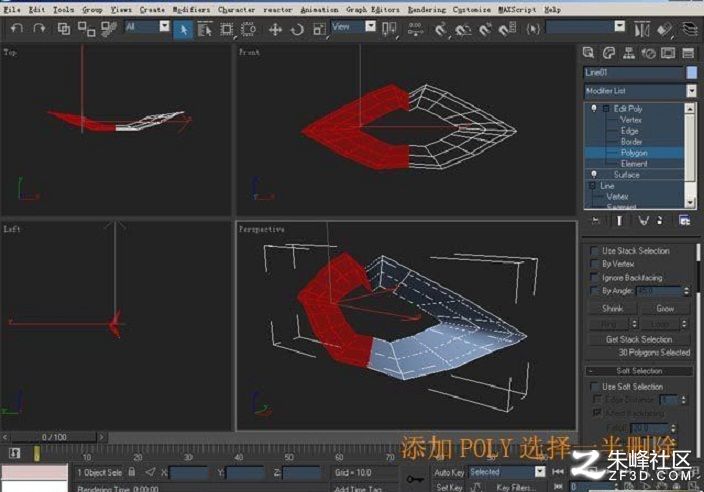Click the Undo arrow icon
The height and width of the screenshot is (492, 704).
click(17, 29)
